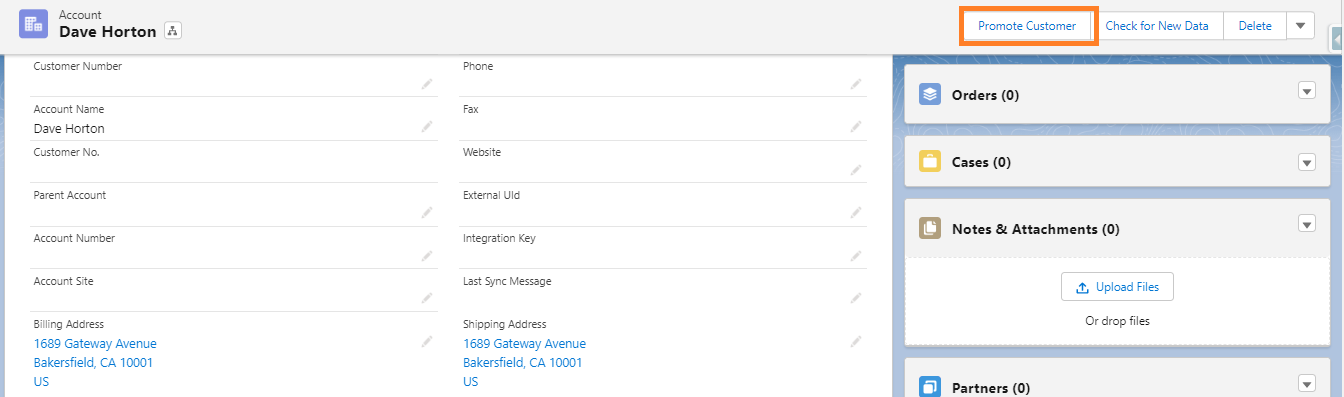Screen dimensions: 1344x397
Task: Edit External UId pencil icon
Action: (856, 212)
